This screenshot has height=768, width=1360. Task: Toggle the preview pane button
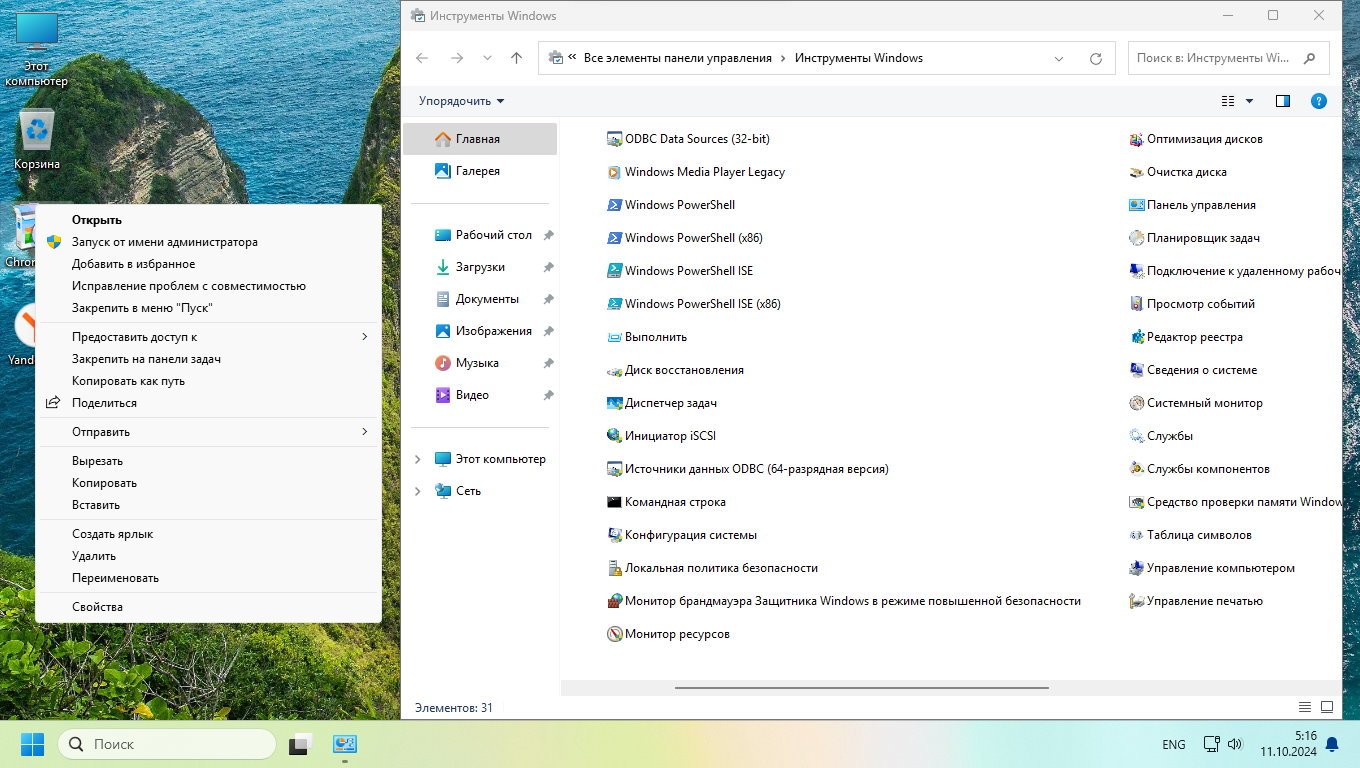coord(1283,101)
